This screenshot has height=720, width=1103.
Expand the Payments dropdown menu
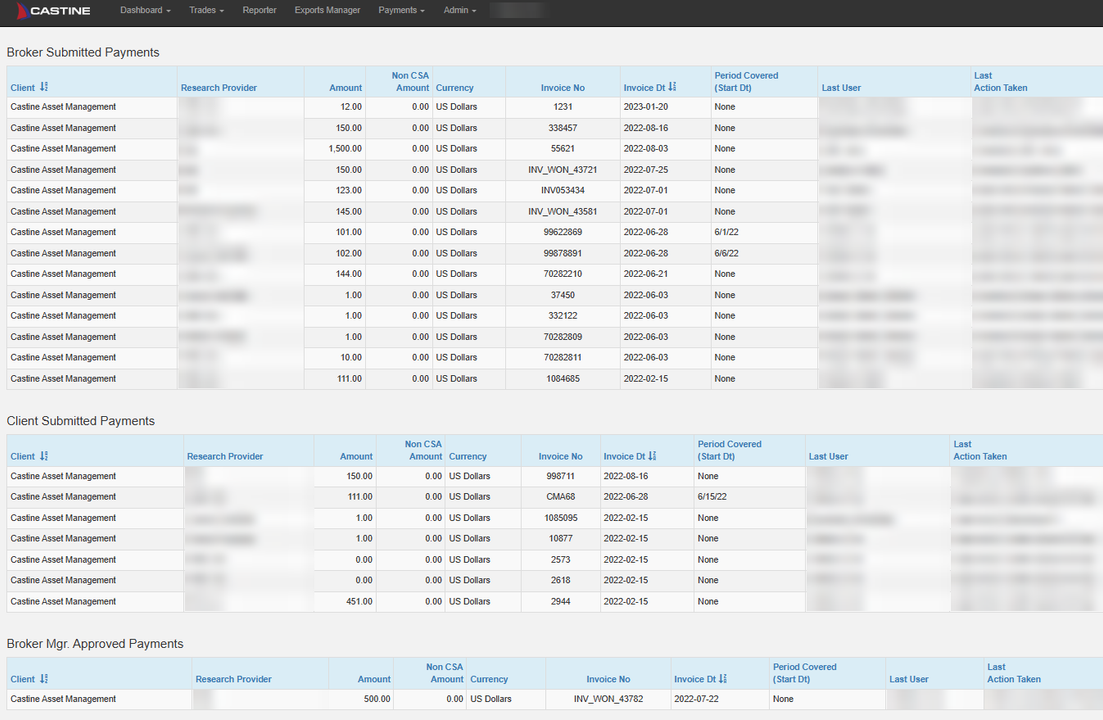(x=401, y=11)
